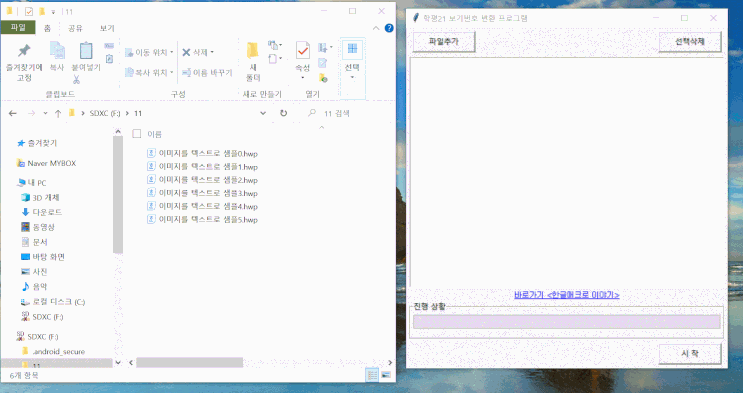Collapse the ribbon with the chevron
This screenshot has height=393, width=743.
[x=376, y=28]
